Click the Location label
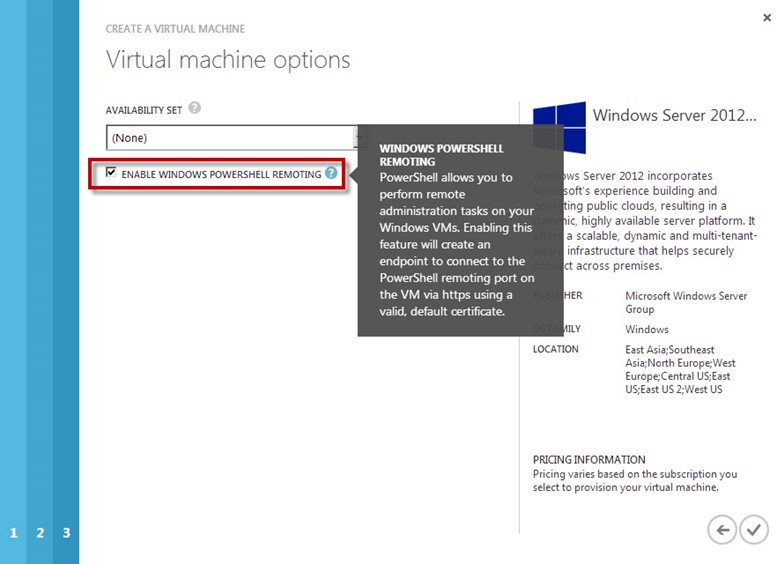Viewport: 784px width, 564px height. (556, 349)
